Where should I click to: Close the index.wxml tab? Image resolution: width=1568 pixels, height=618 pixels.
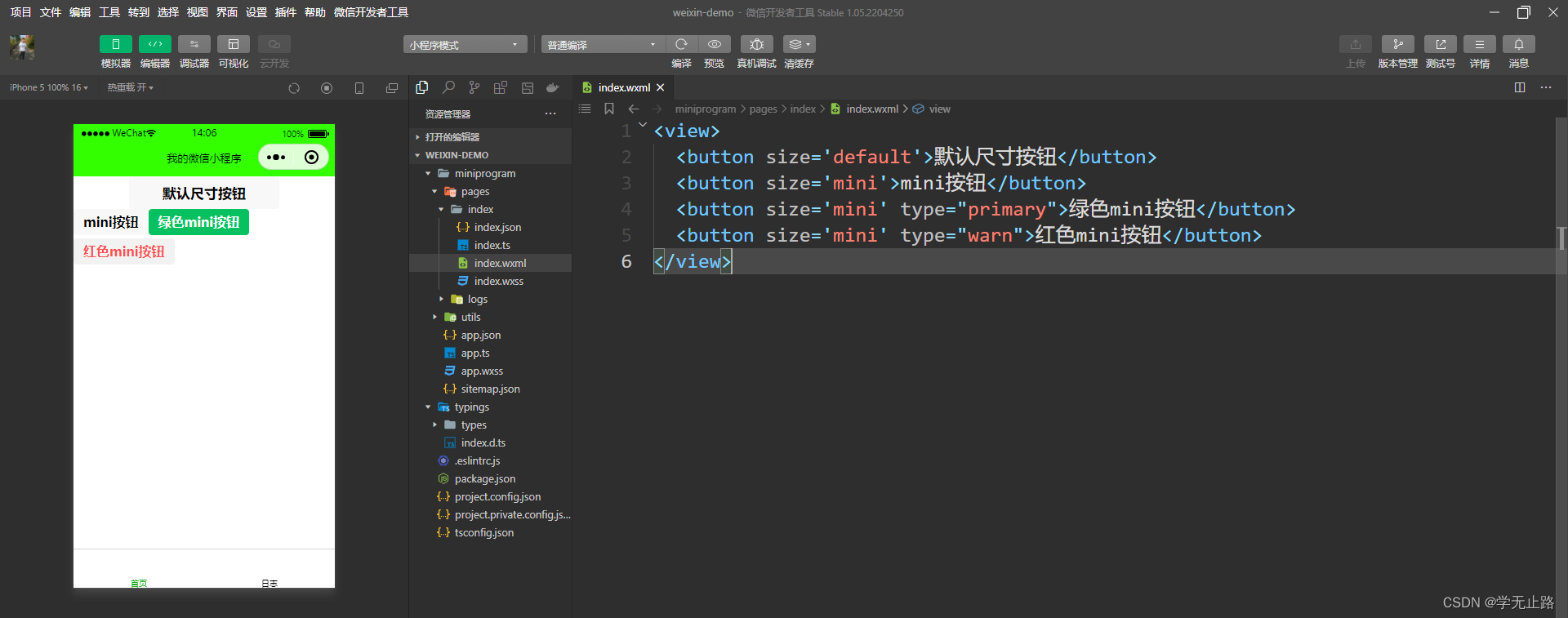tap(661, 87)
